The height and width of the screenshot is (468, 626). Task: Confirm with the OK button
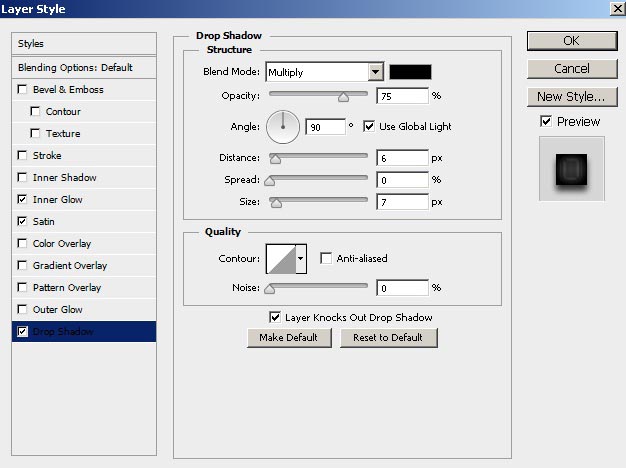[572, 41]
